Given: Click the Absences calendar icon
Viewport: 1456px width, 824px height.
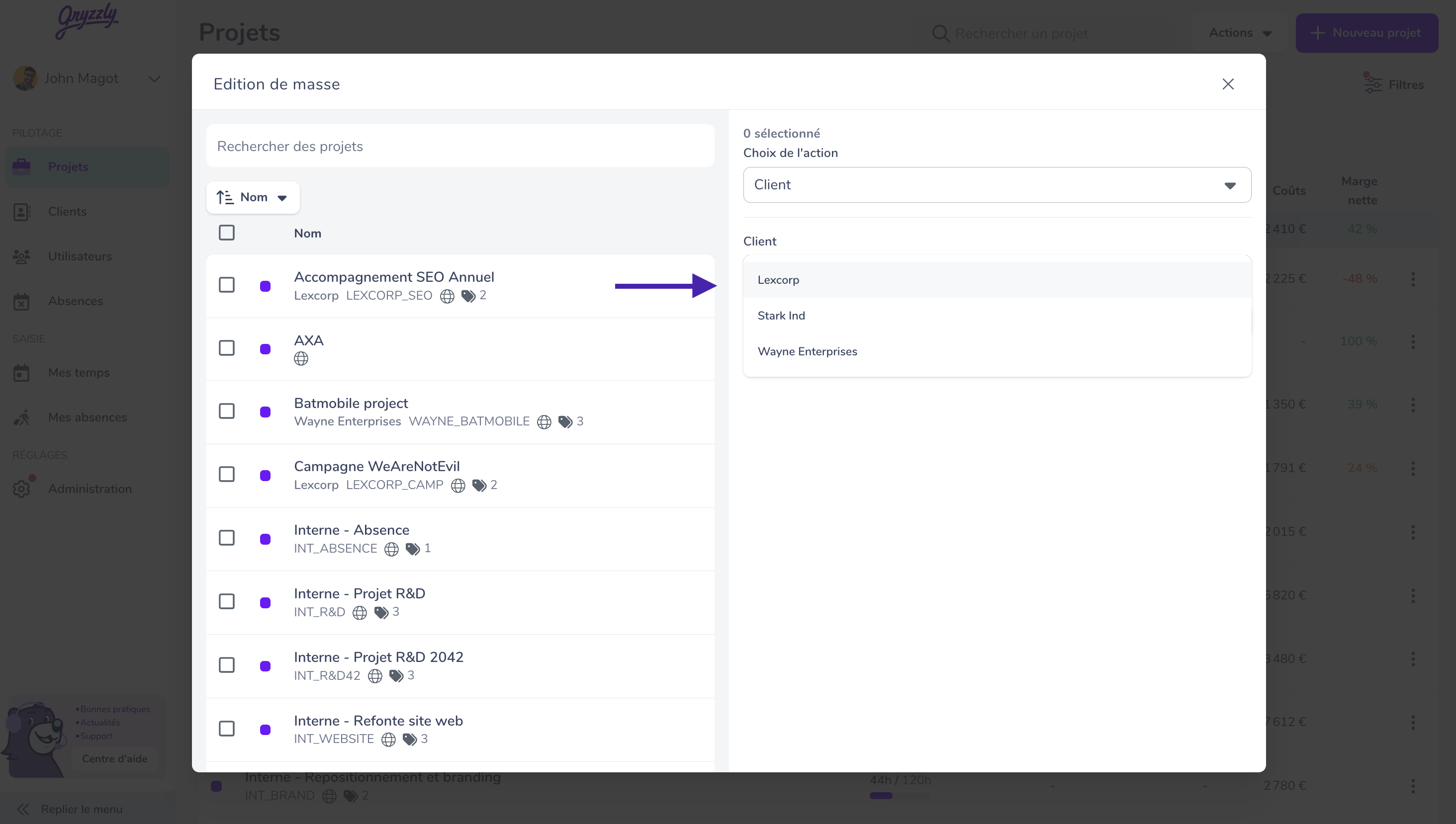Looking at the screenshot, I should (x=21, y=301).
